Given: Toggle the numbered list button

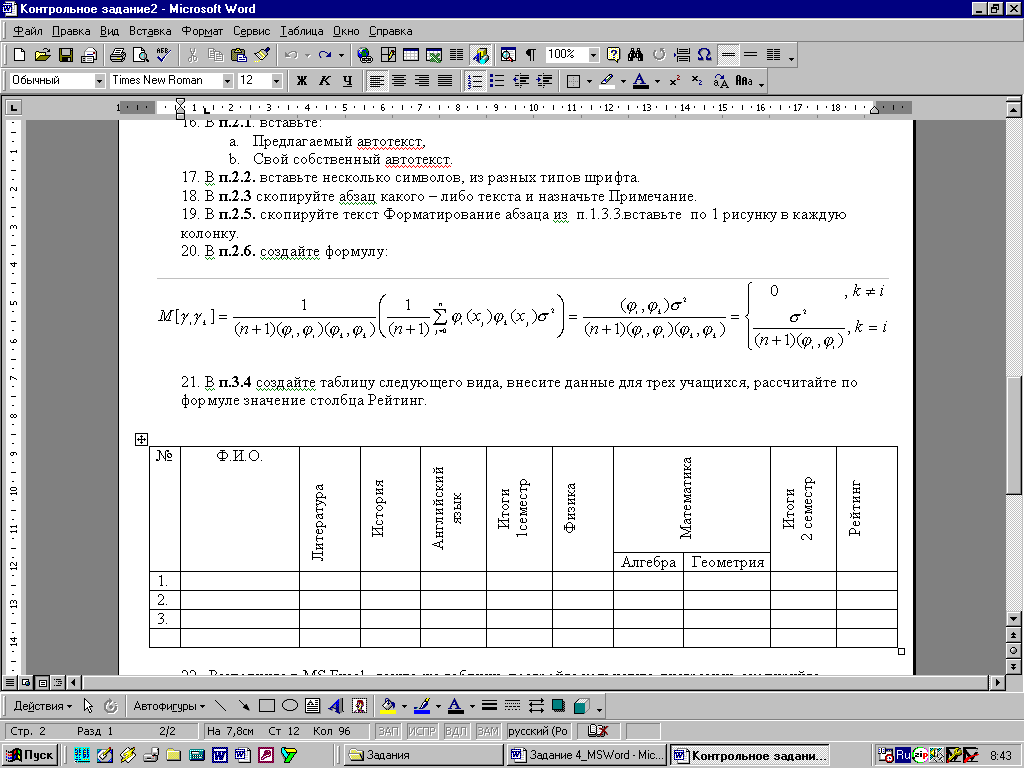Looking at the screenshot, I should [x=475, y=80].
